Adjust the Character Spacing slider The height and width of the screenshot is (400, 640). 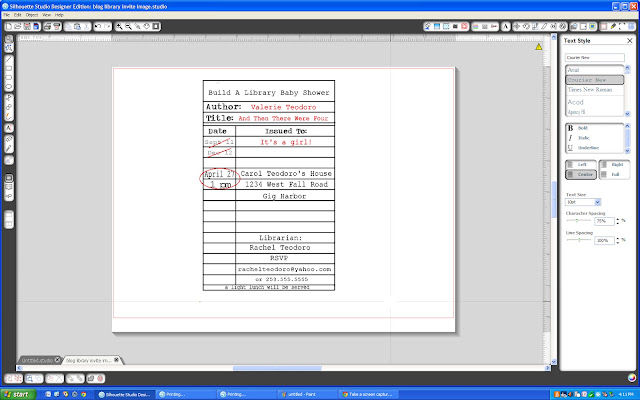[577, 220]
